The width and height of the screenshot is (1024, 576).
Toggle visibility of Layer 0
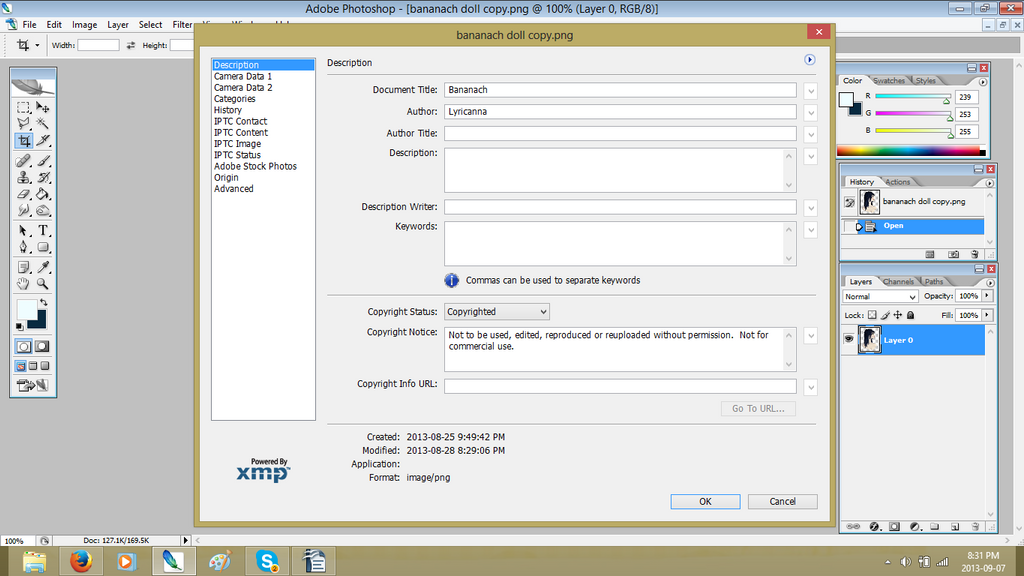(849, 339)
